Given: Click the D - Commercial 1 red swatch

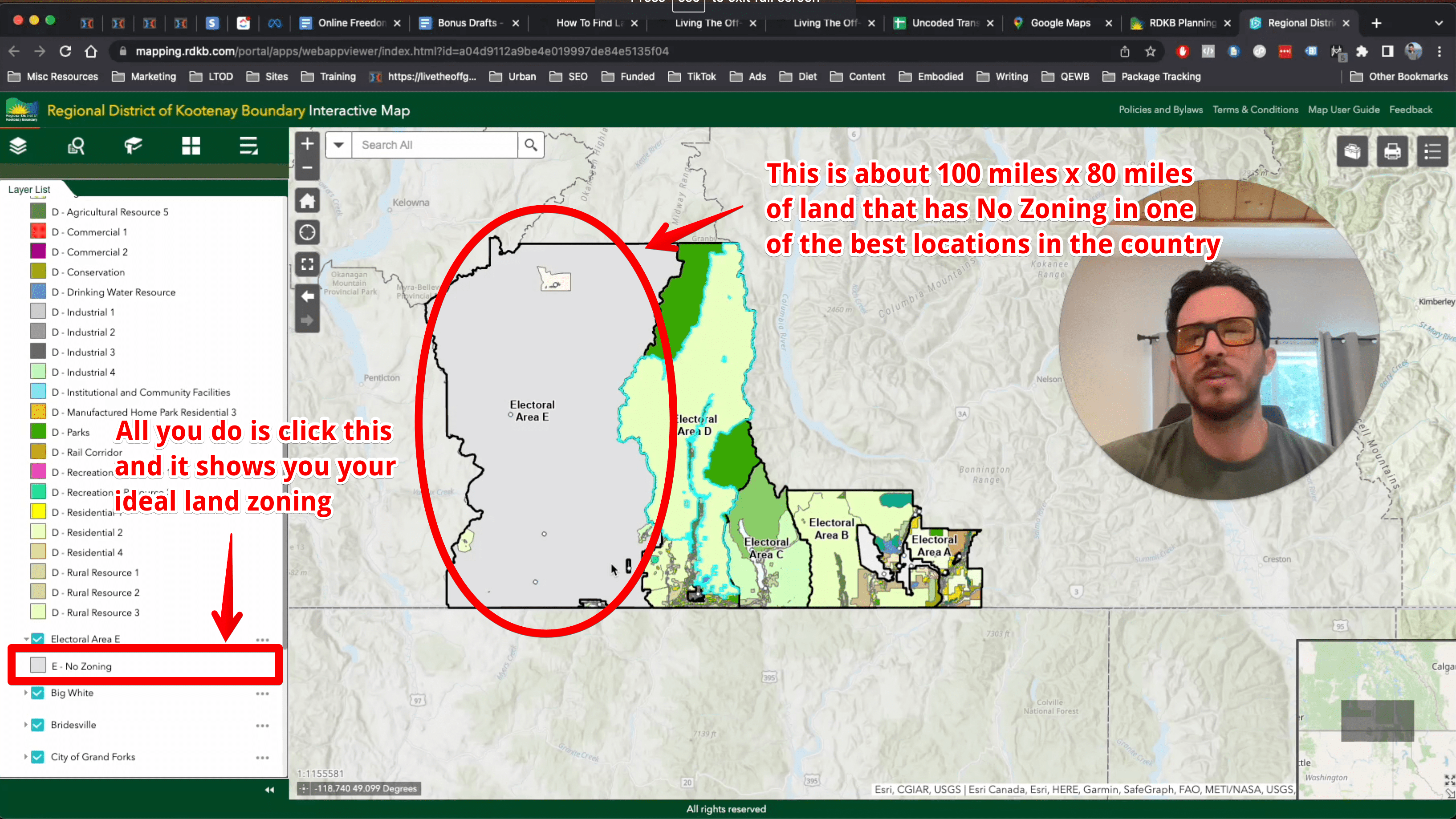Looking at the screenshot, I should click(x=38, y=232).
